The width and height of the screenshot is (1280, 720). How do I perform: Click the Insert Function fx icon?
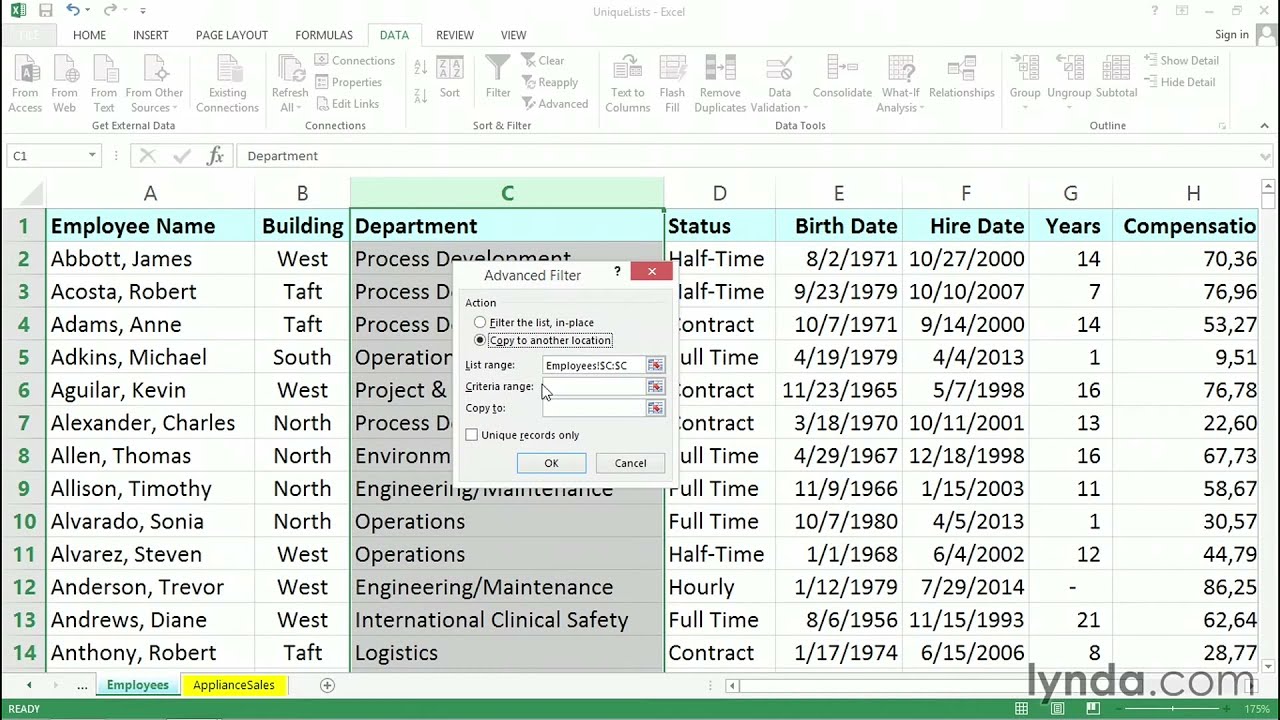(215, 156)
